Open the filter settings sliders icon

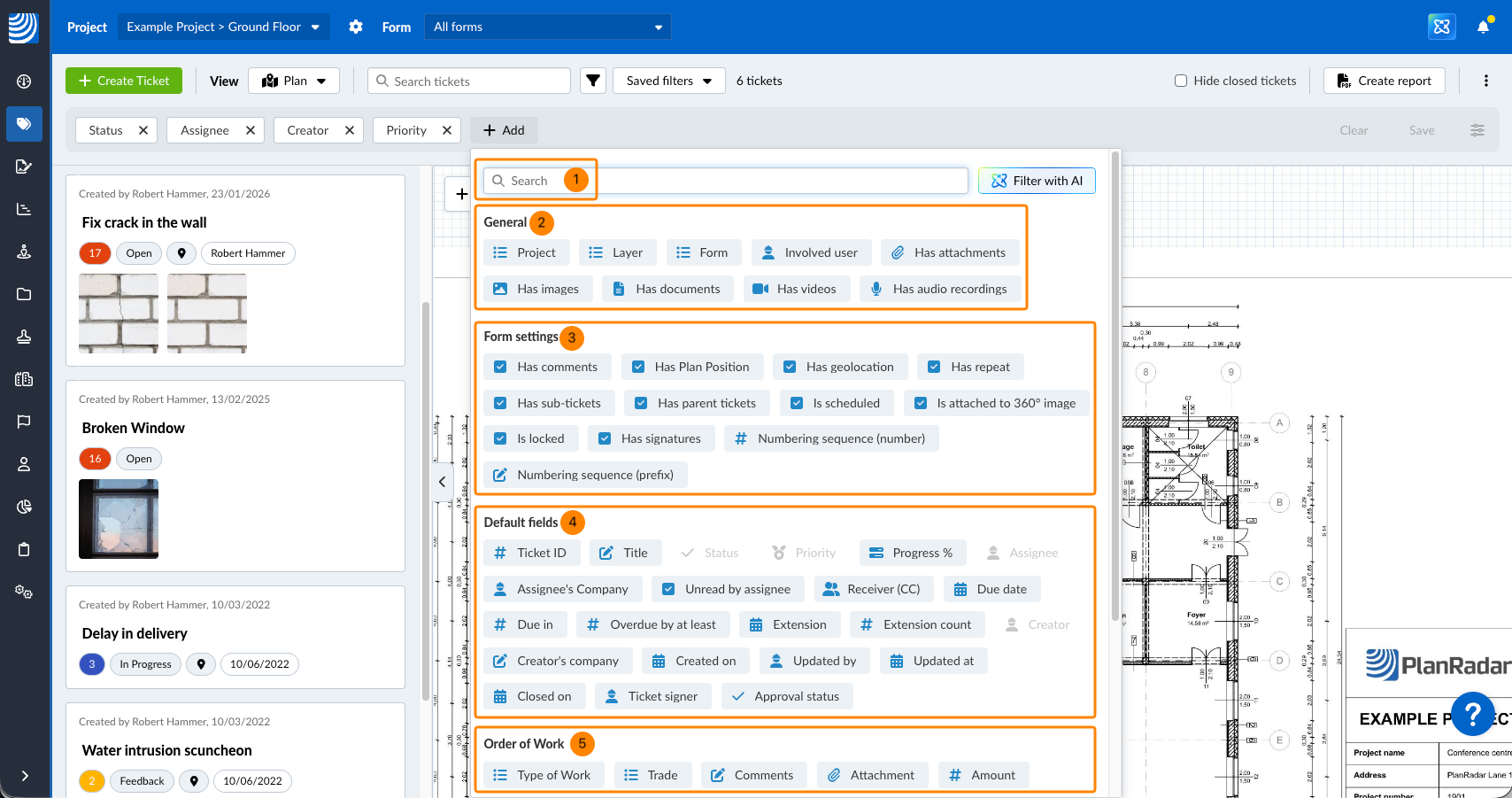(x=1477, y=130)
